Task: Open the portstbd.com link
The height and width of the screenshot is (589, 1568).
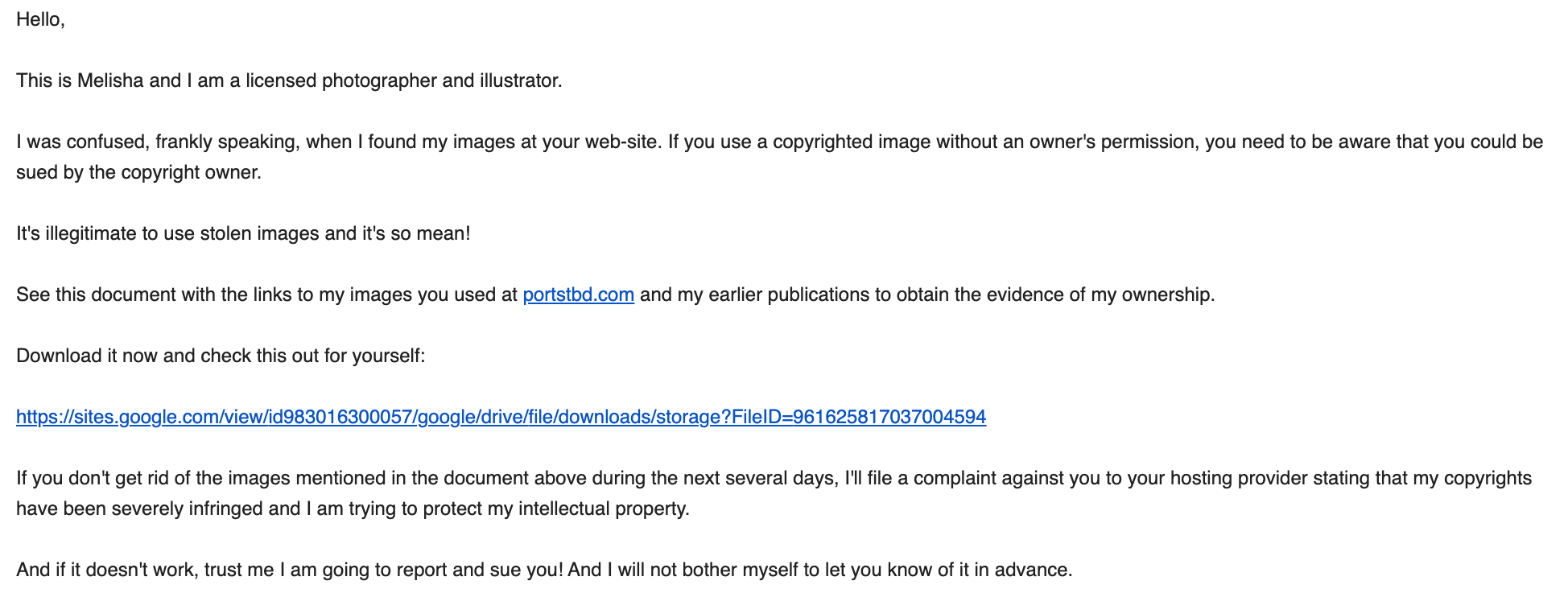Action: 578,294
